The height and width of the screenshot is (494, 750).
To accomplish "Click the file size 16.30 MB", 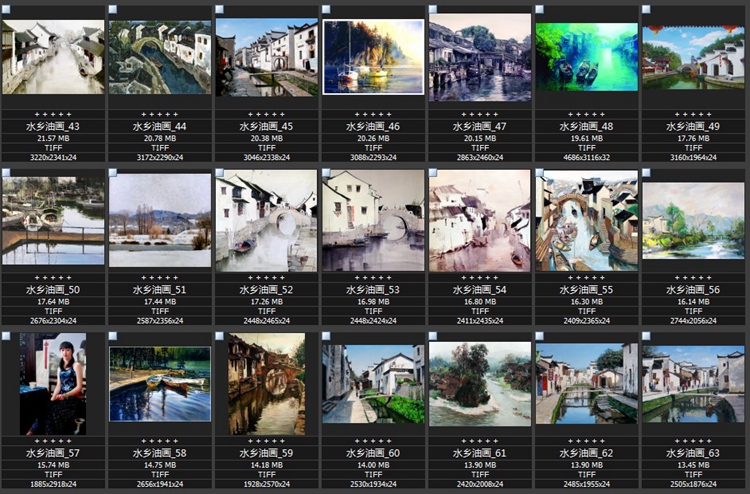I will pyautogui.click(x=586, y=302).
